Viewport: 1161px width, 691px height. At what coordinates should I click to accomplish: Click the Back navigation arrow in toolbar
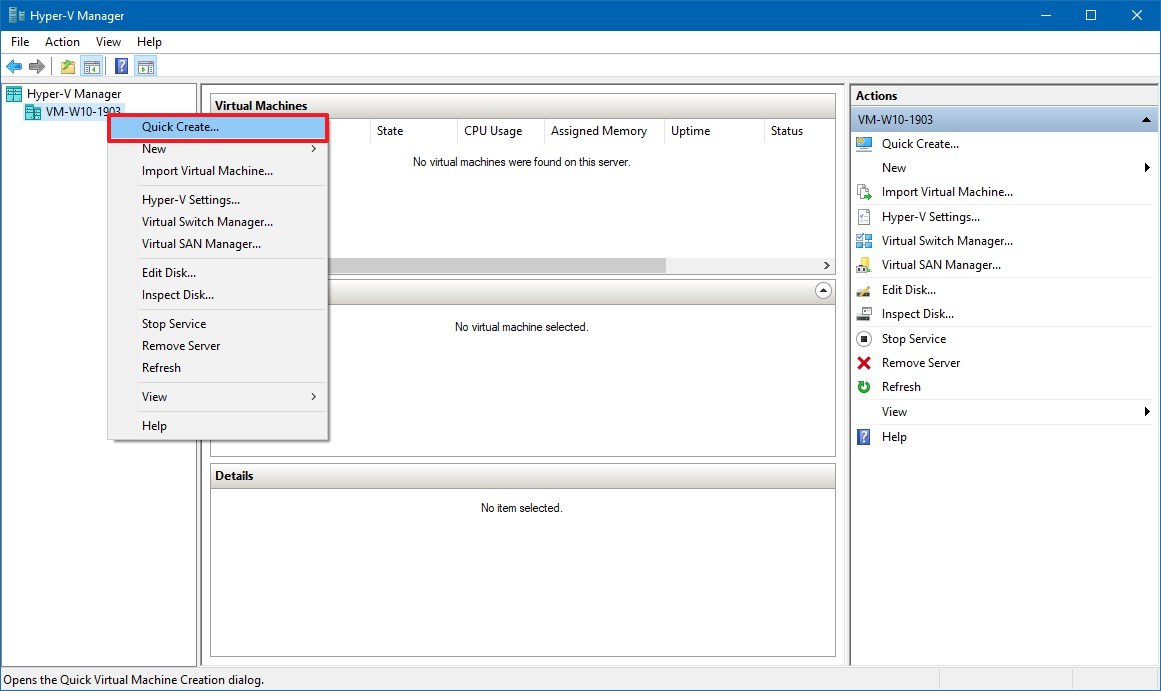click(x=14, y=66)
